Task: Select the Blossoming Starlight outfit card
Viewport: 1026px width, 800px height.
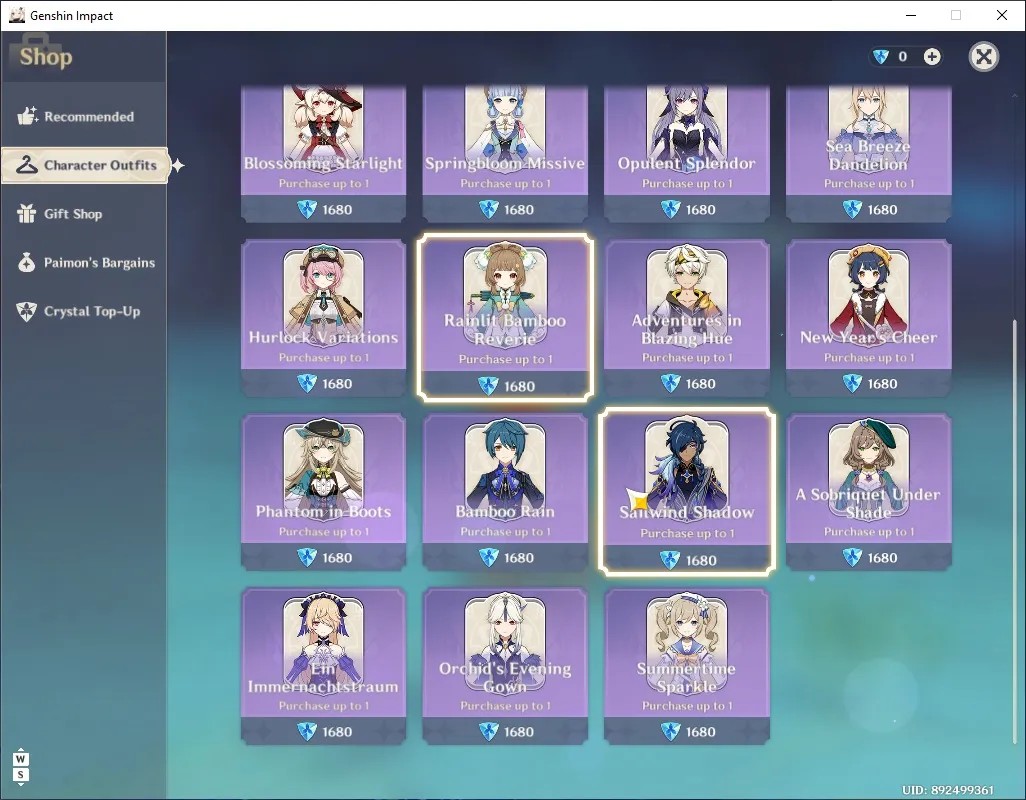Action: 323,154
